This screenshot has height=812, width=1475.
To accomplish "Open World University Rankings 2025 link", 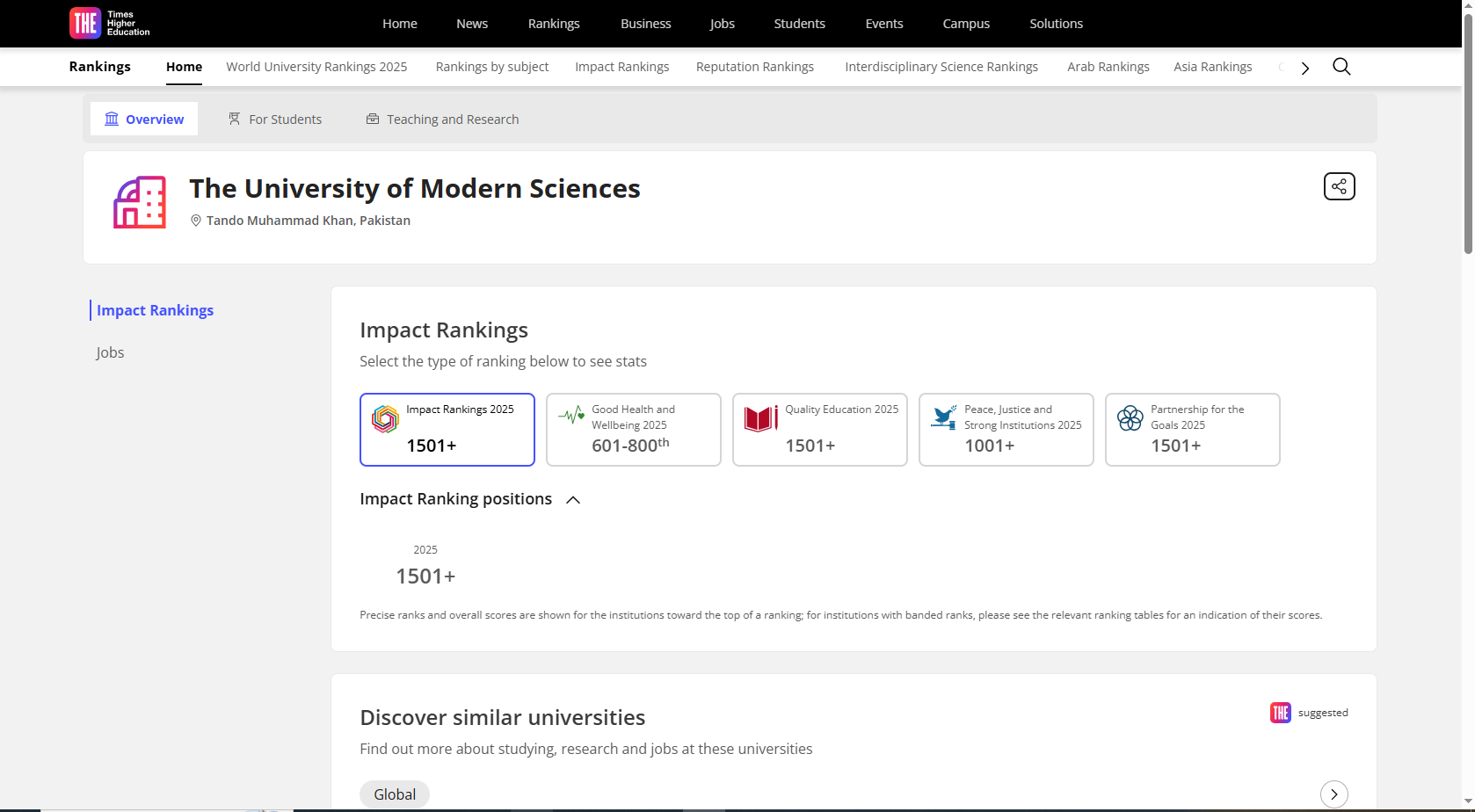I will tap(316, 67).
